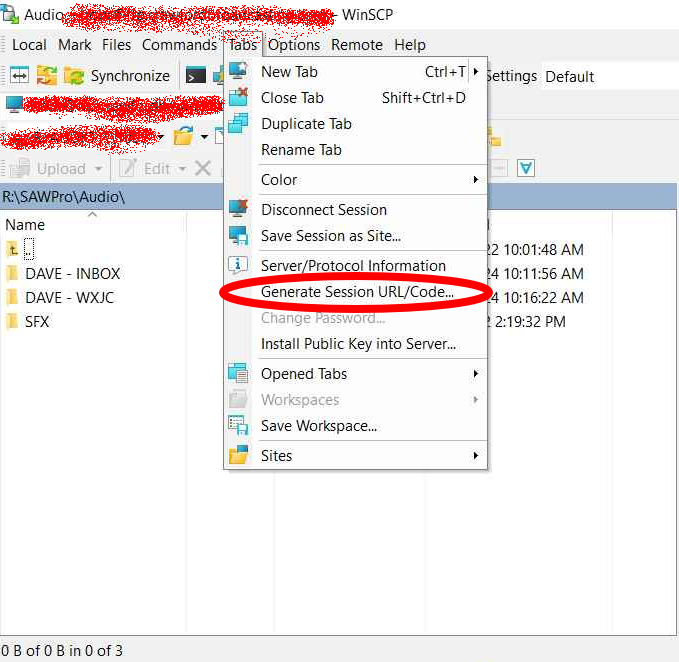679x662 pixels.
Task: Open the Help menu
Action: (x=410, y=45)
